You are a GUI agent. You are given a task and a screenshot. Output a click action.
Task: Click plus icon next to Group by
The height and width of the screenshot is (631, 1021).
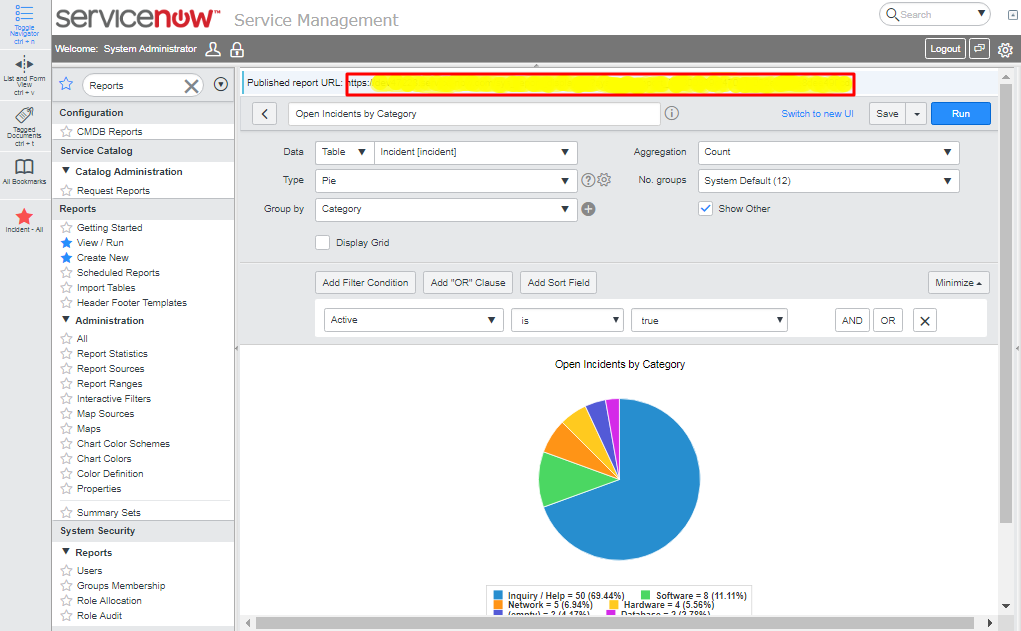tap(589, 209)
